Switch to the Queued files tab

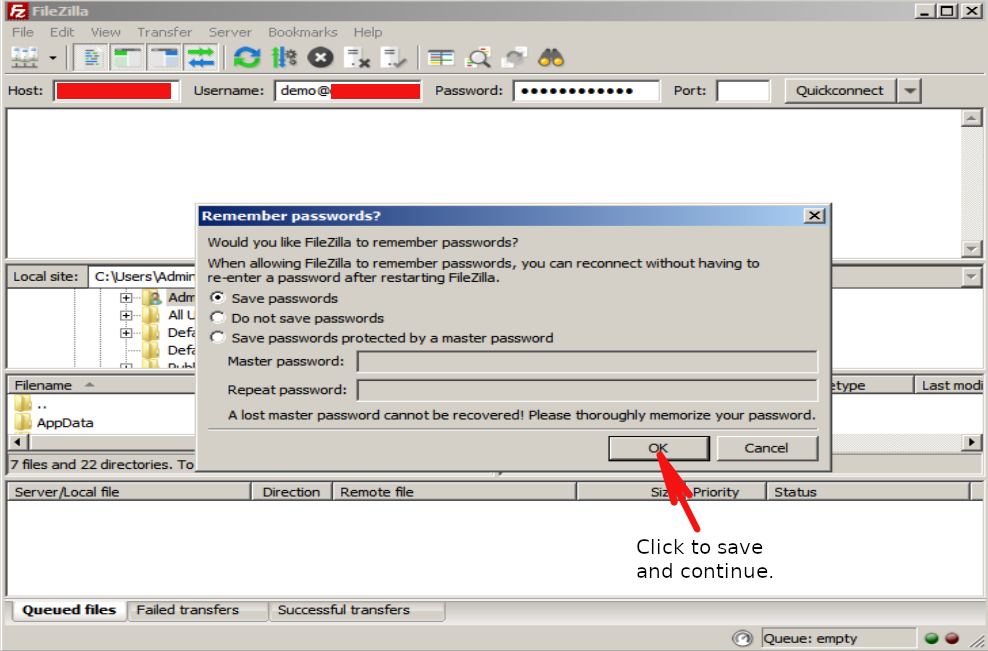[69, 610]
